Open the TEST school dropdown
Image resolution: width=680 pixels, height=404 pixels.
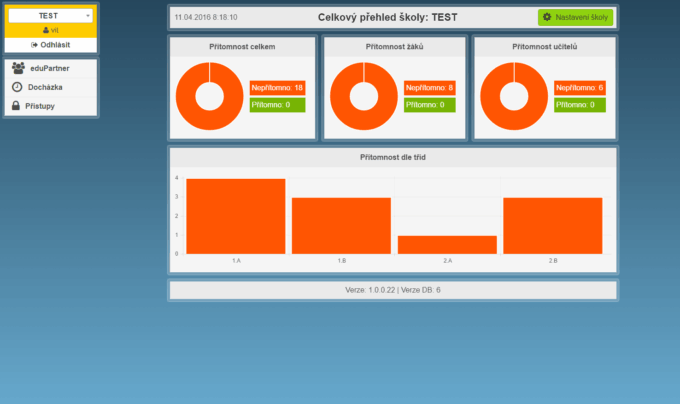[x=49, y=16]
